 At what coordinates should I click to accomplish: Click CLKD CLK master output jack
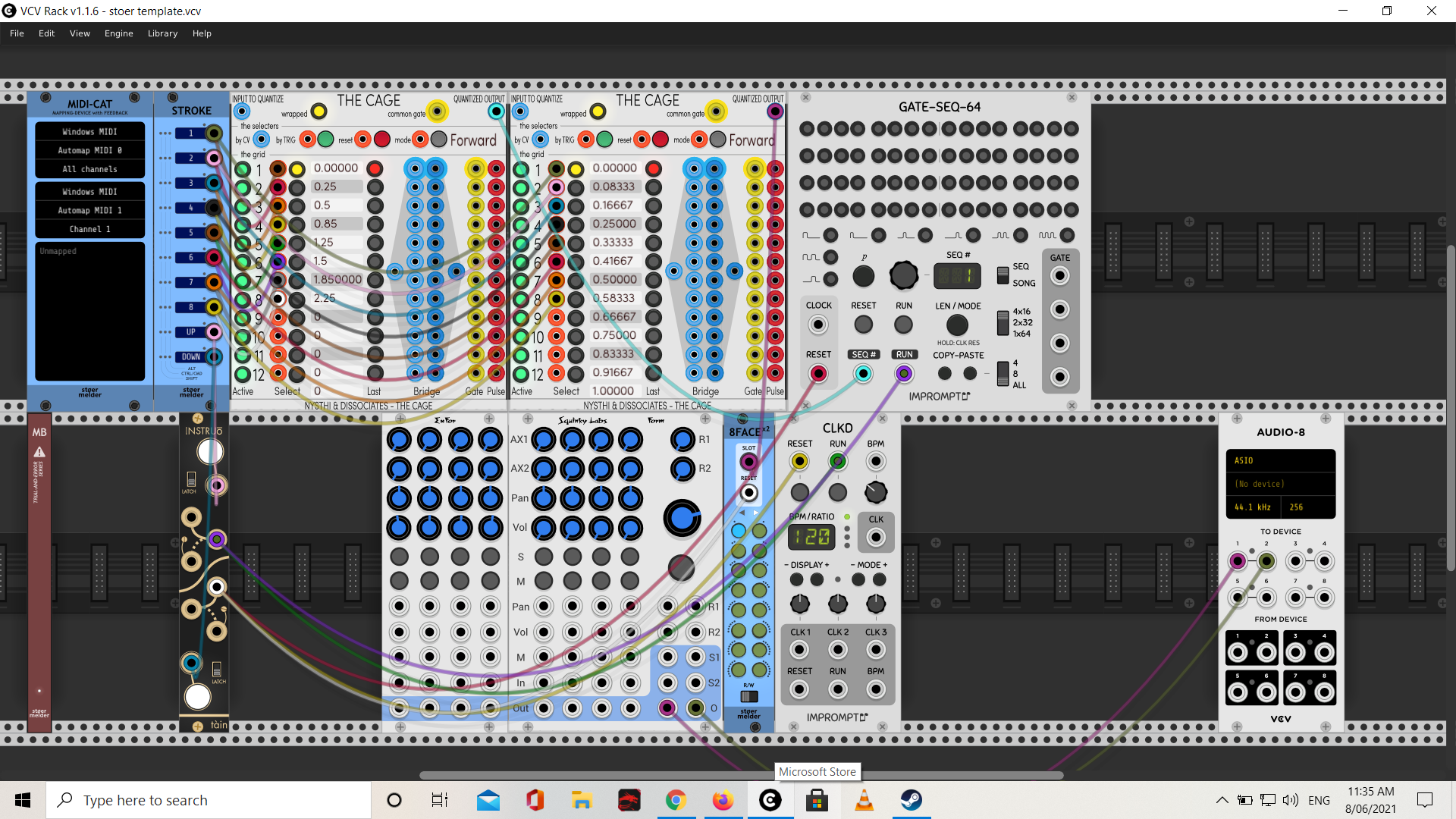click(x=875, y=538)
